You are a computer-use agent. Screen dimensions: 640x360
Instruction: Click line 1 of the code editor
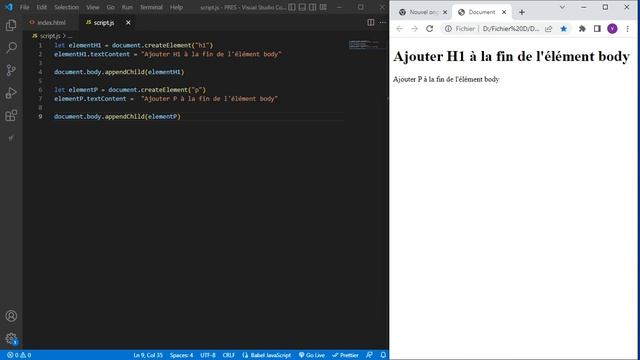tap(133, 45)
